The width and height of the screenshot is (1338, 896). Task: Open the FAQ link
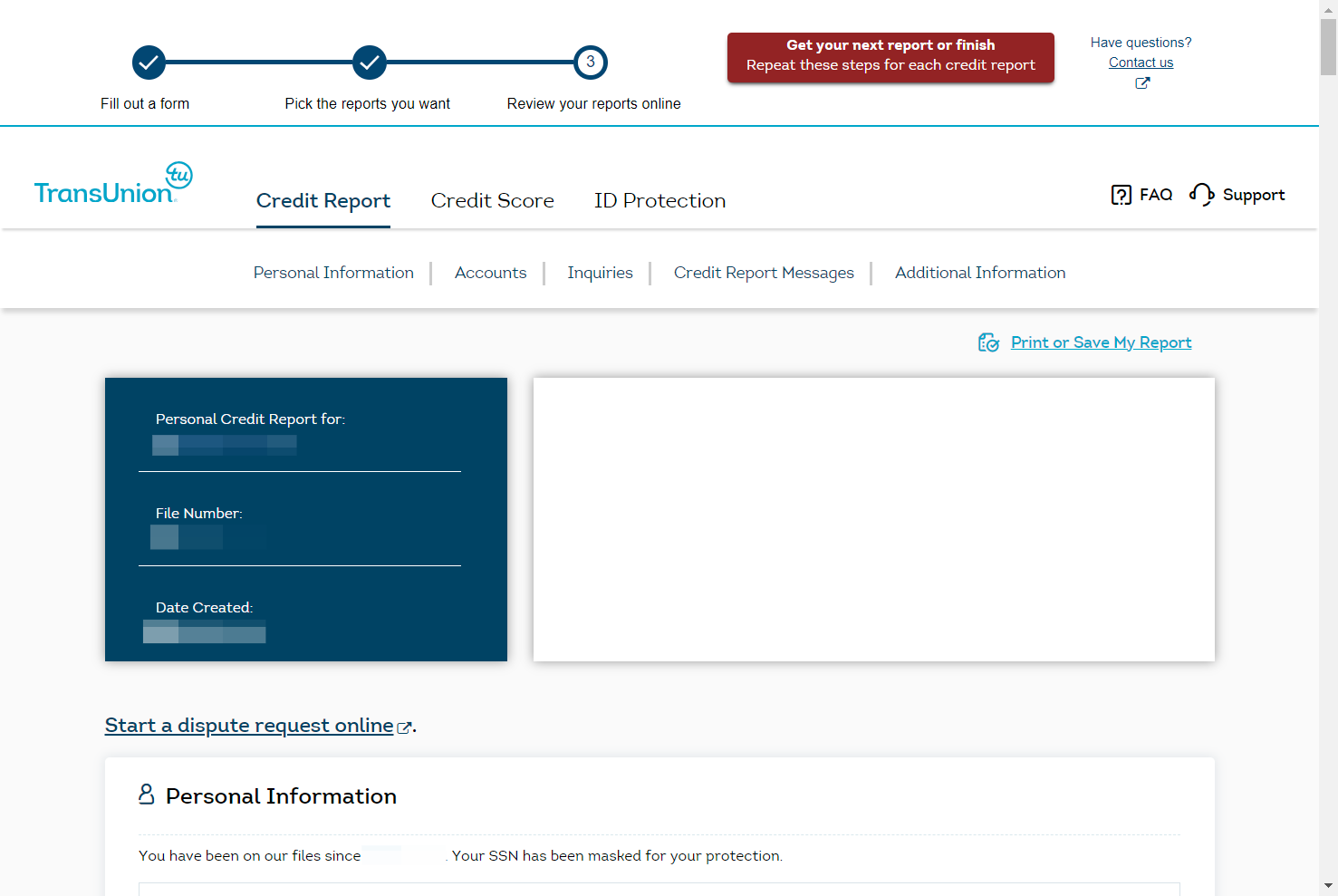click(1156, 195)
